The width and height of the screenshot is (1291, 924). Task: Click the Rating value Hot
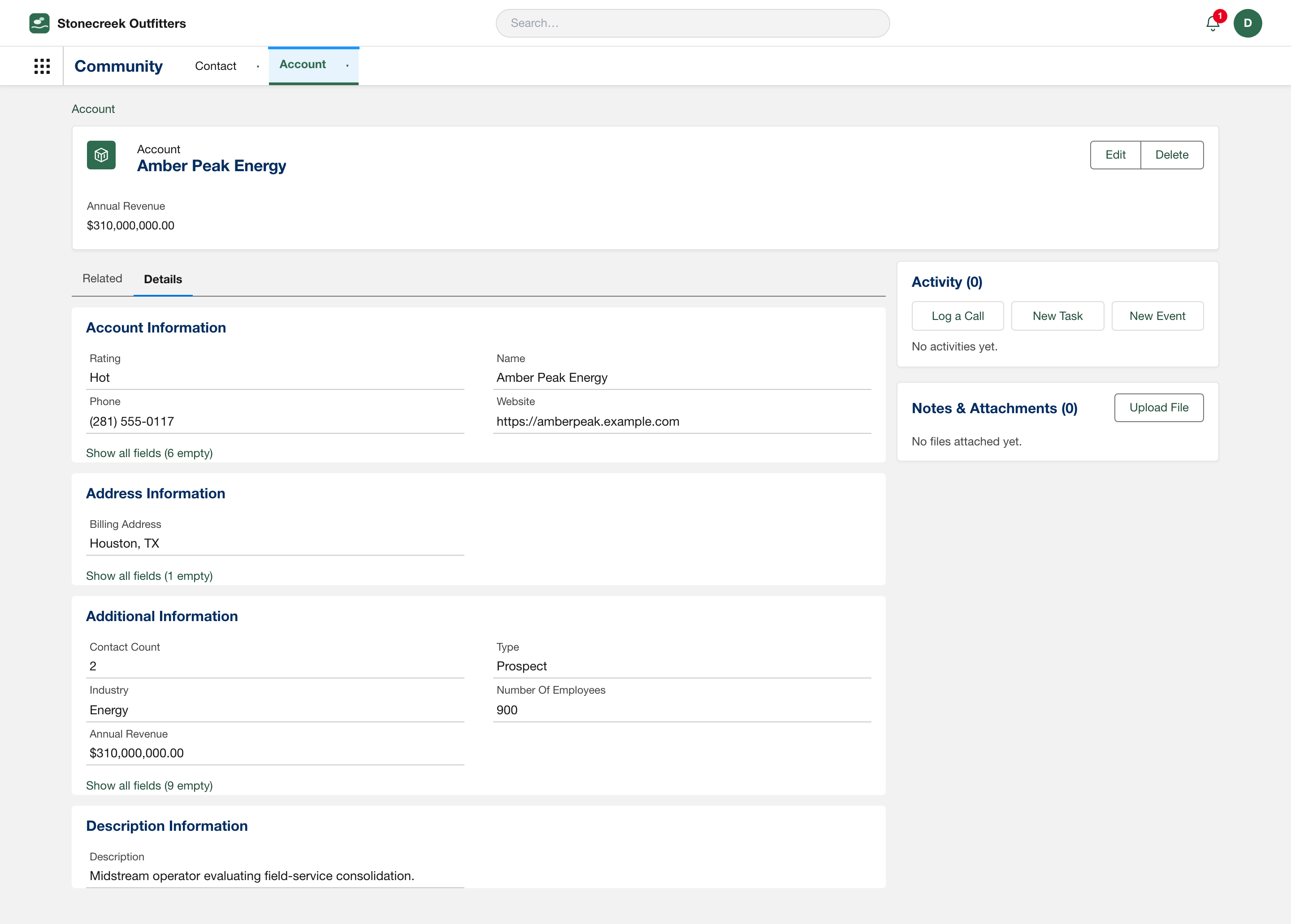point(100,378)
